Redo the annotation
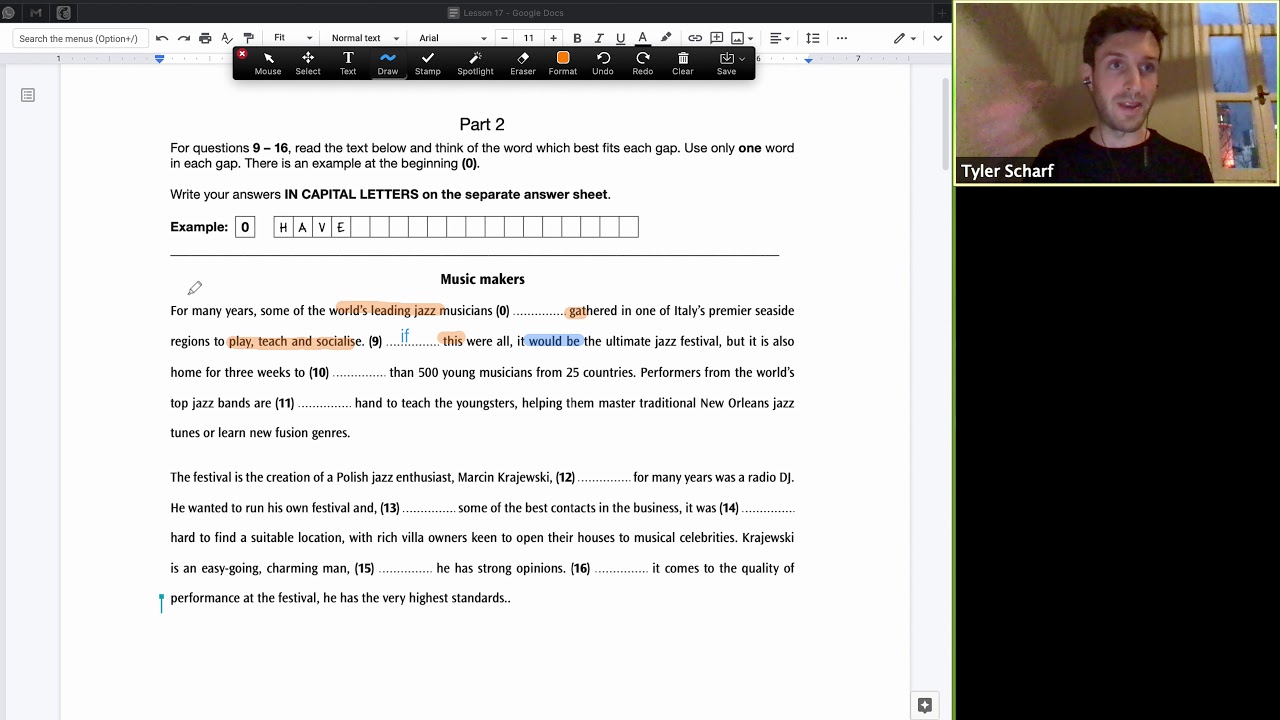 point(643,63)
